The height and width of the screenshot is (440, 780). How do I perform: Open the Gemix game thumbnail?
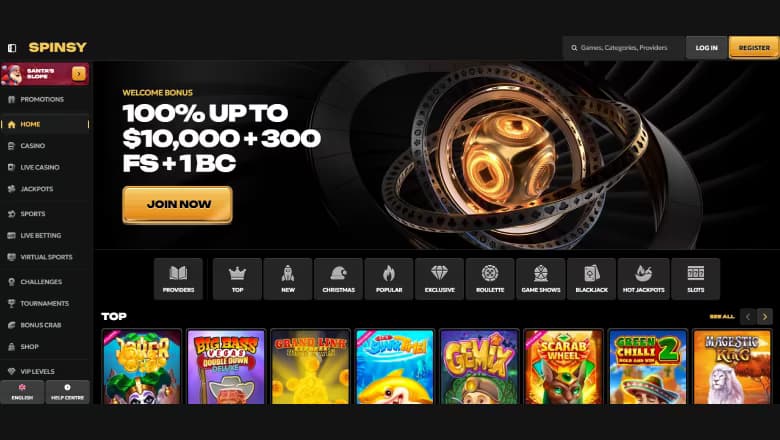[x=479, y=366]
